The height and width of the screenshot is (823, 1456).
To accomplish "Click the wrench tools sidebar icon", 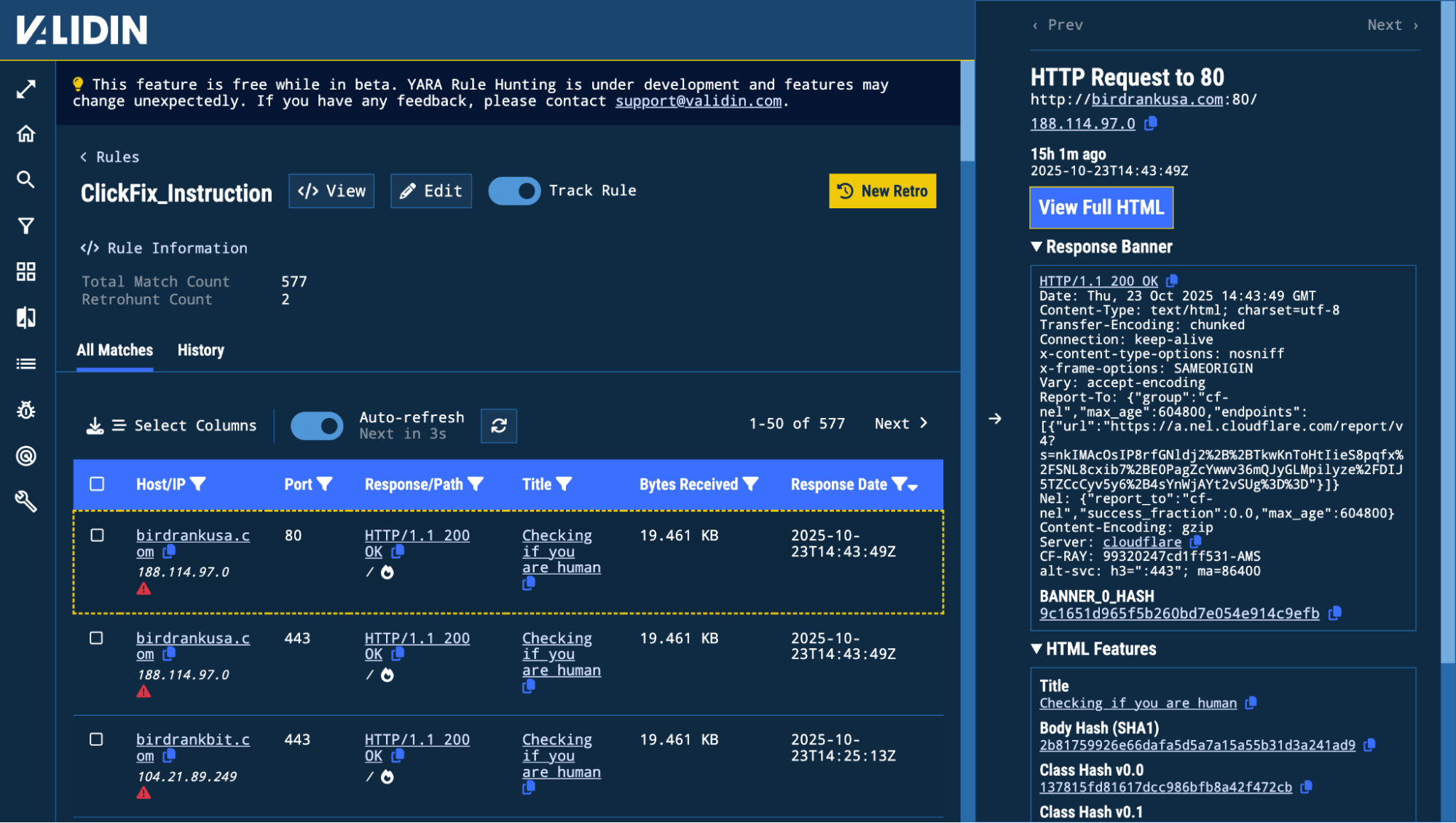I will [26, 502].
